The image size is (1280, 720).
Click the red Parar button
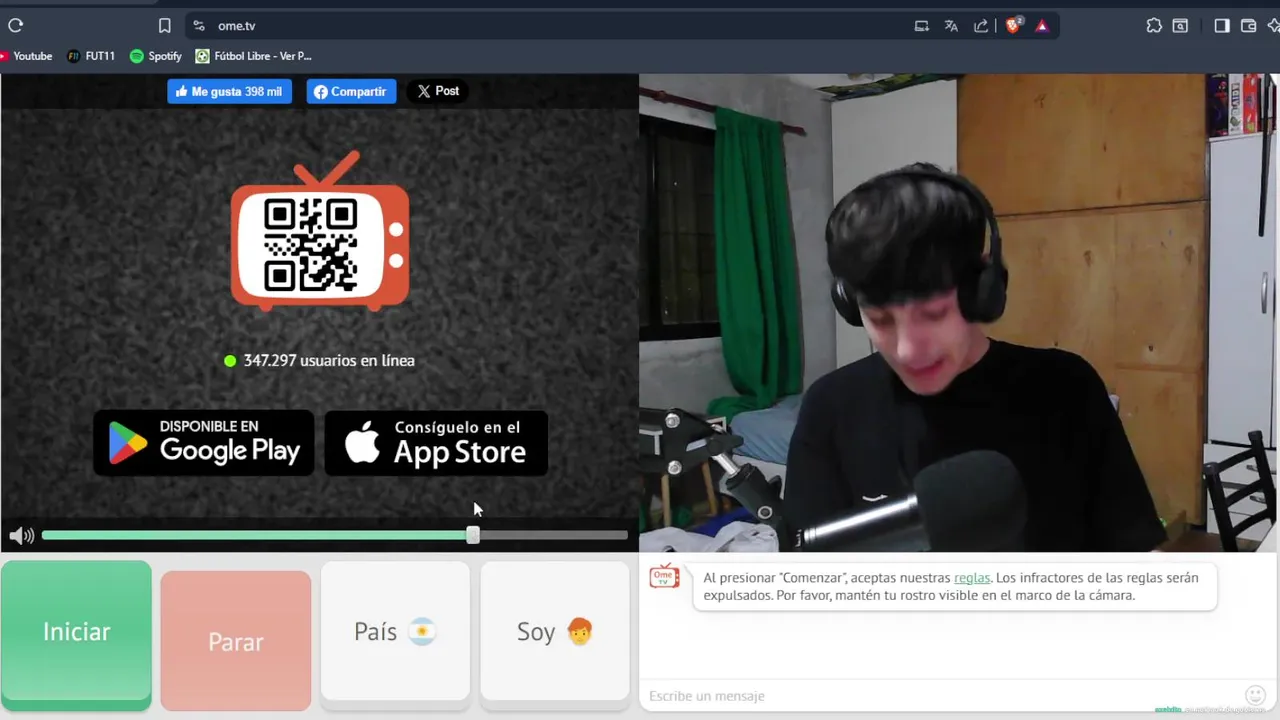point(236,640)
